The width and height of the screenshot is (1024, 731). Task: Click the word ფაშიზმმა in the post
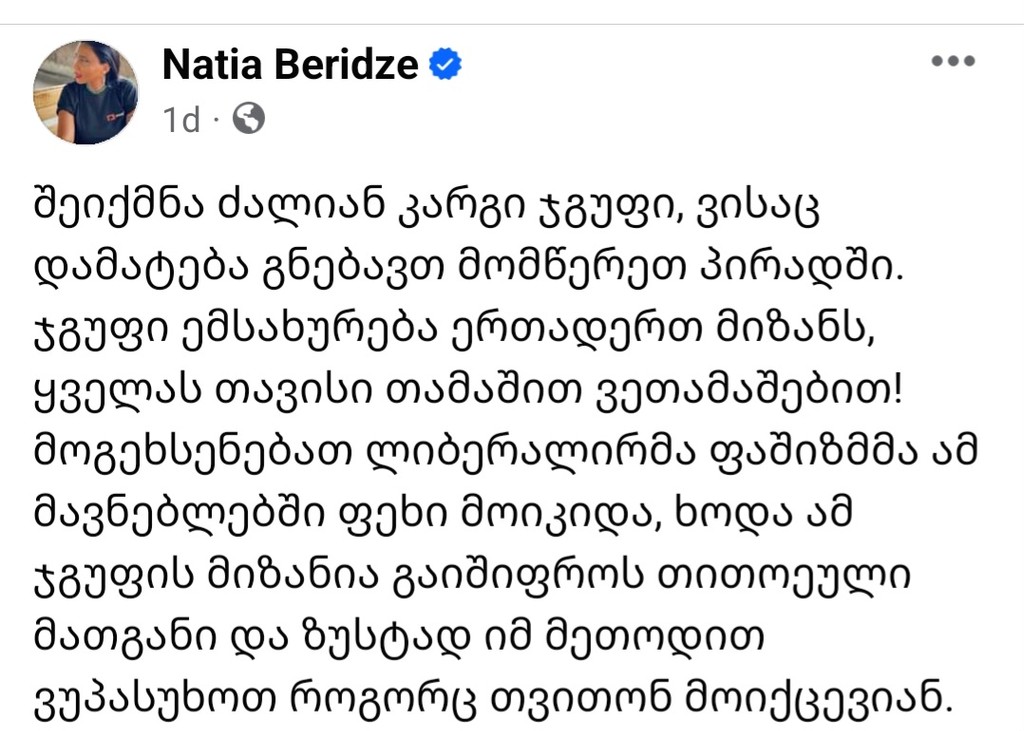[x=814, y=451]
